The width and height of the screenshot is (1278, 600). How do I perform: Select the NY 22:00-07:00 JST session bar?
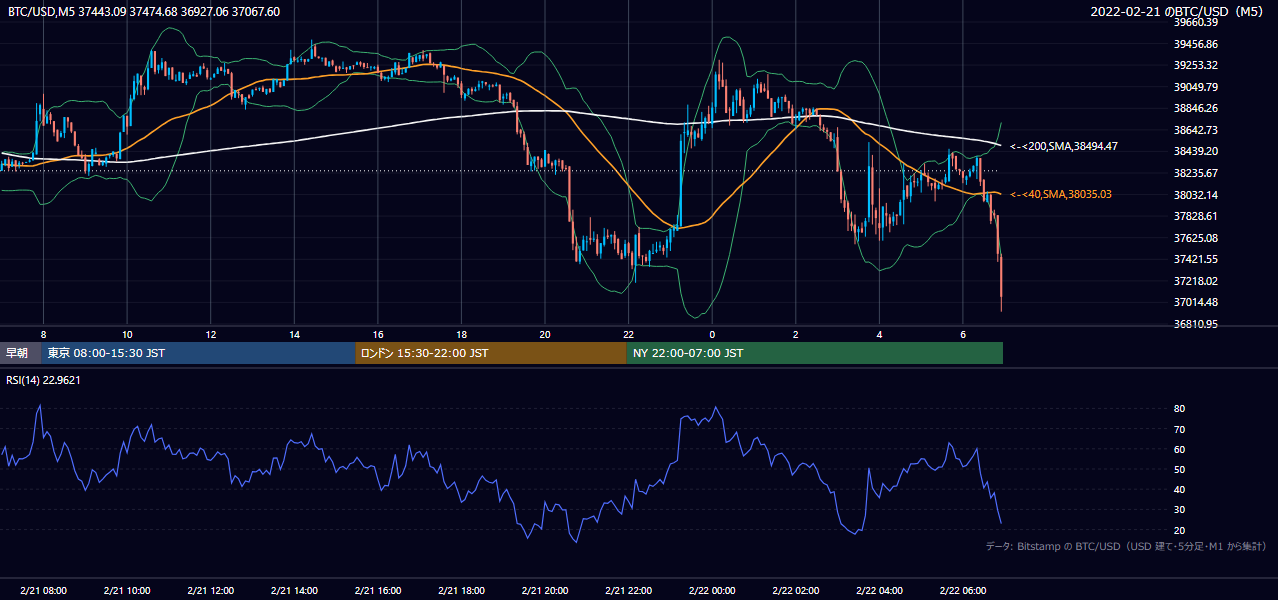pos(815,353)
